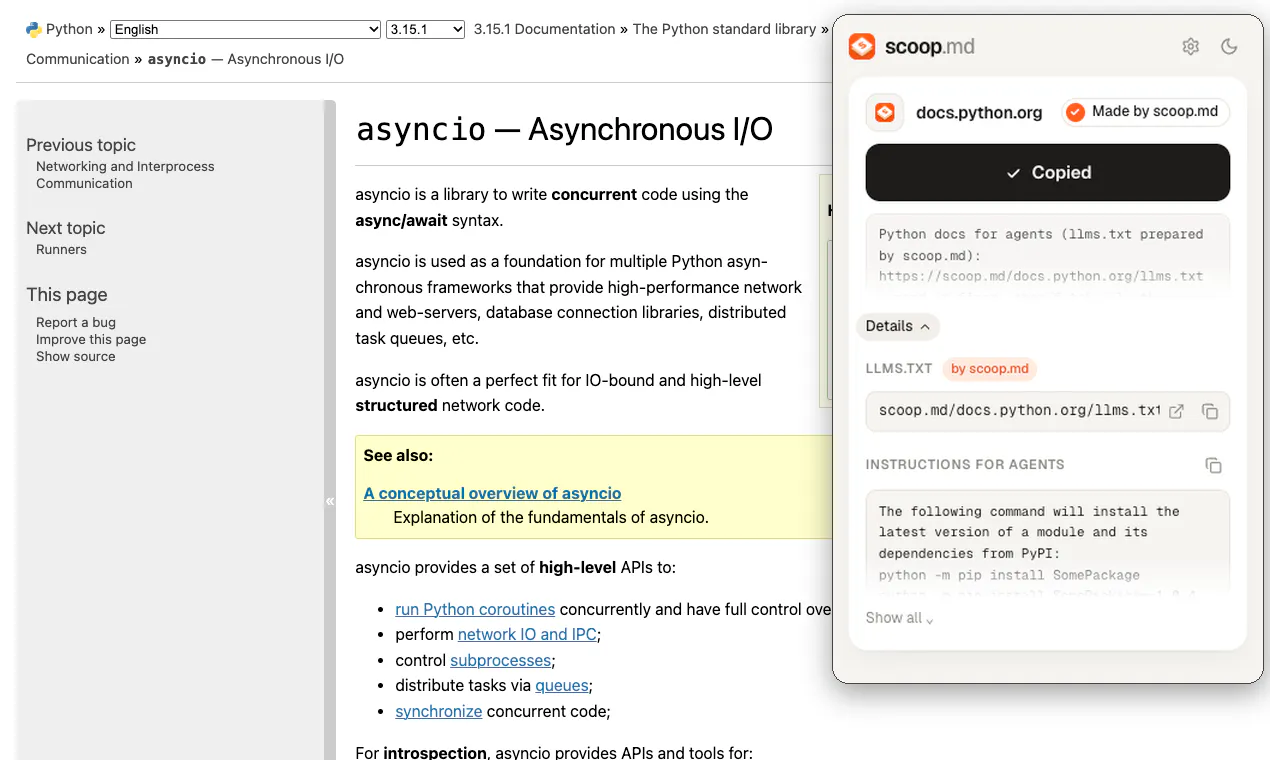This screenshot has height=760, width=1270.
Task: Click the Python logo icon
Action: pyautogui.click(x=34, y=30)
